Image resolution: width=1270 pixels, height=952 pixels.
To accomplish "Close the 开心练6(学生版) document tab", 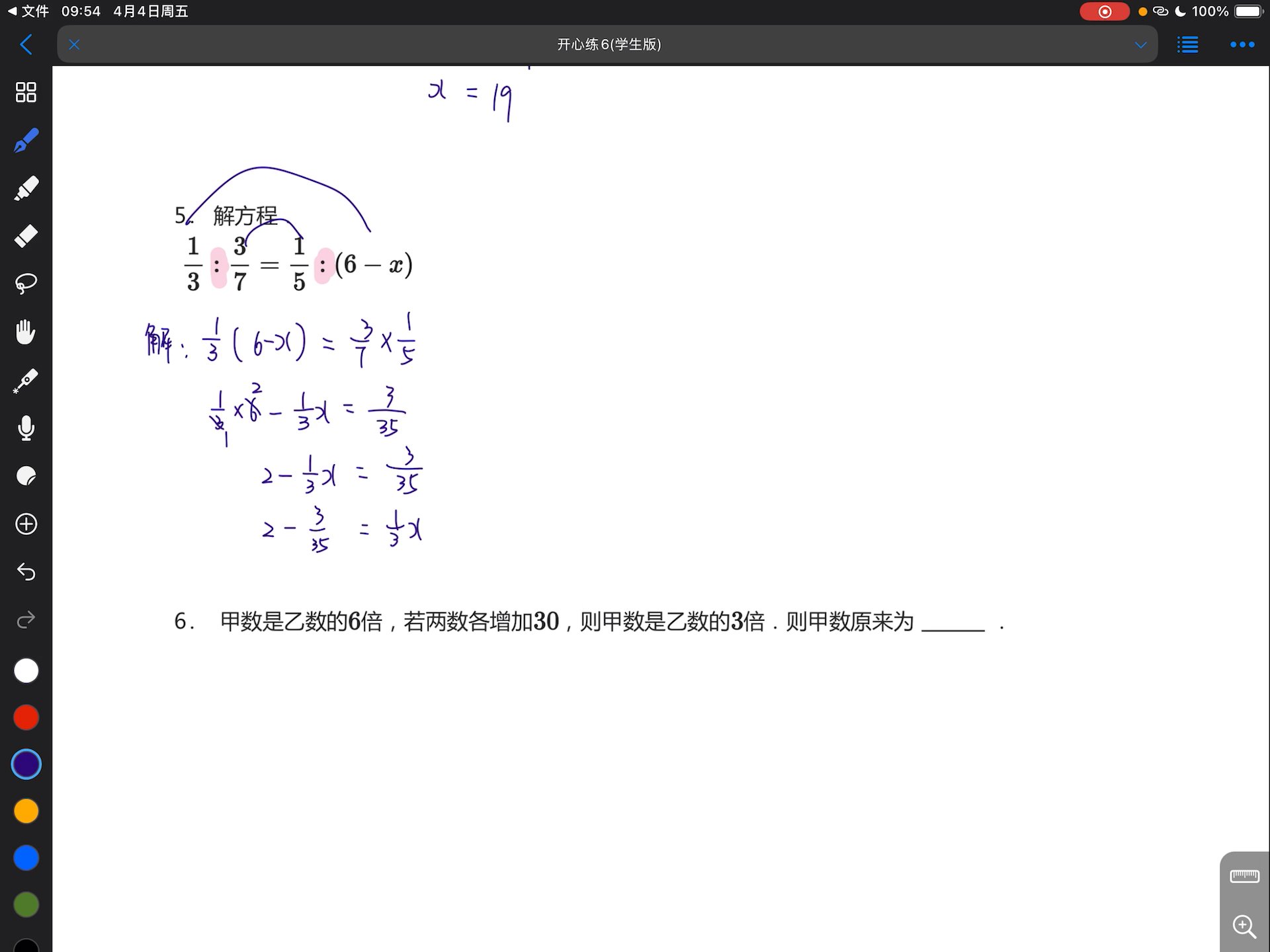I will coord(74,45).
